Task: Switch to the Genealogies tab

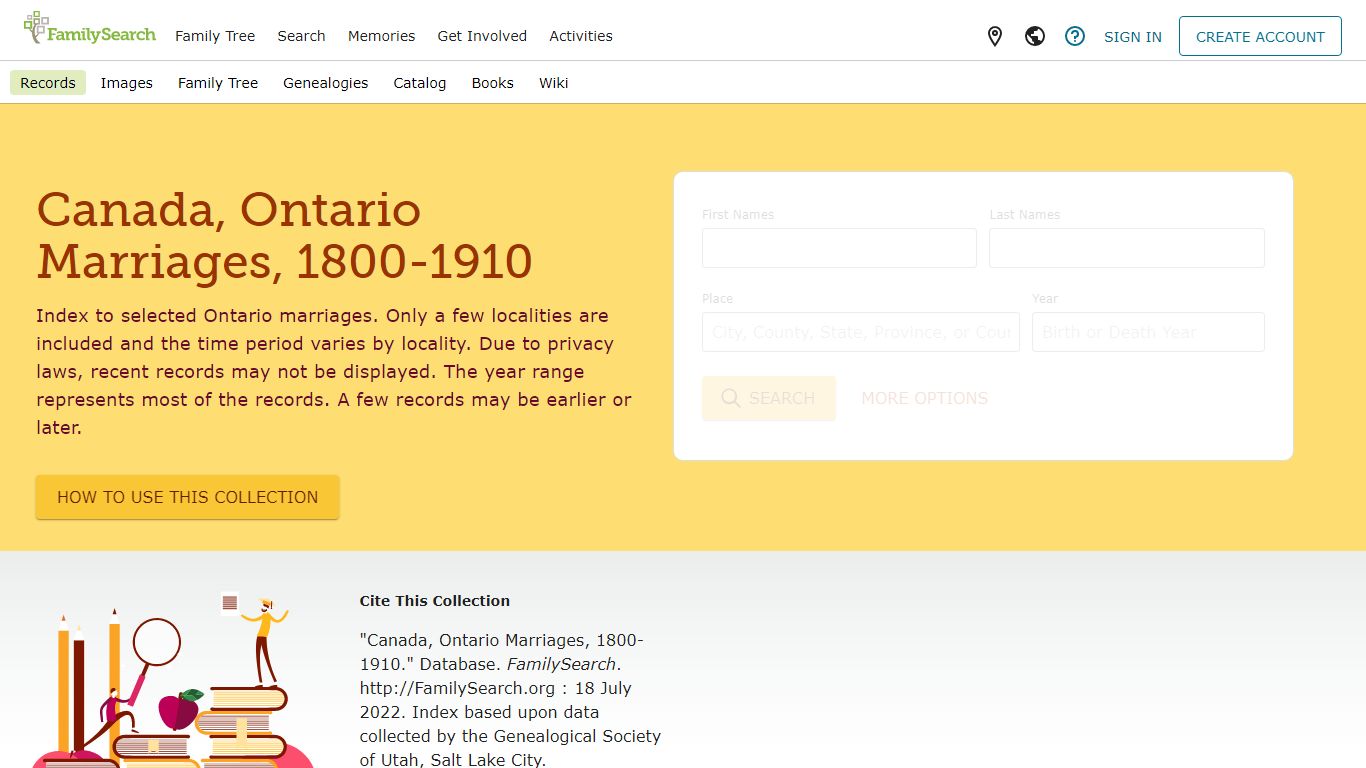Action: coord(326,83)
